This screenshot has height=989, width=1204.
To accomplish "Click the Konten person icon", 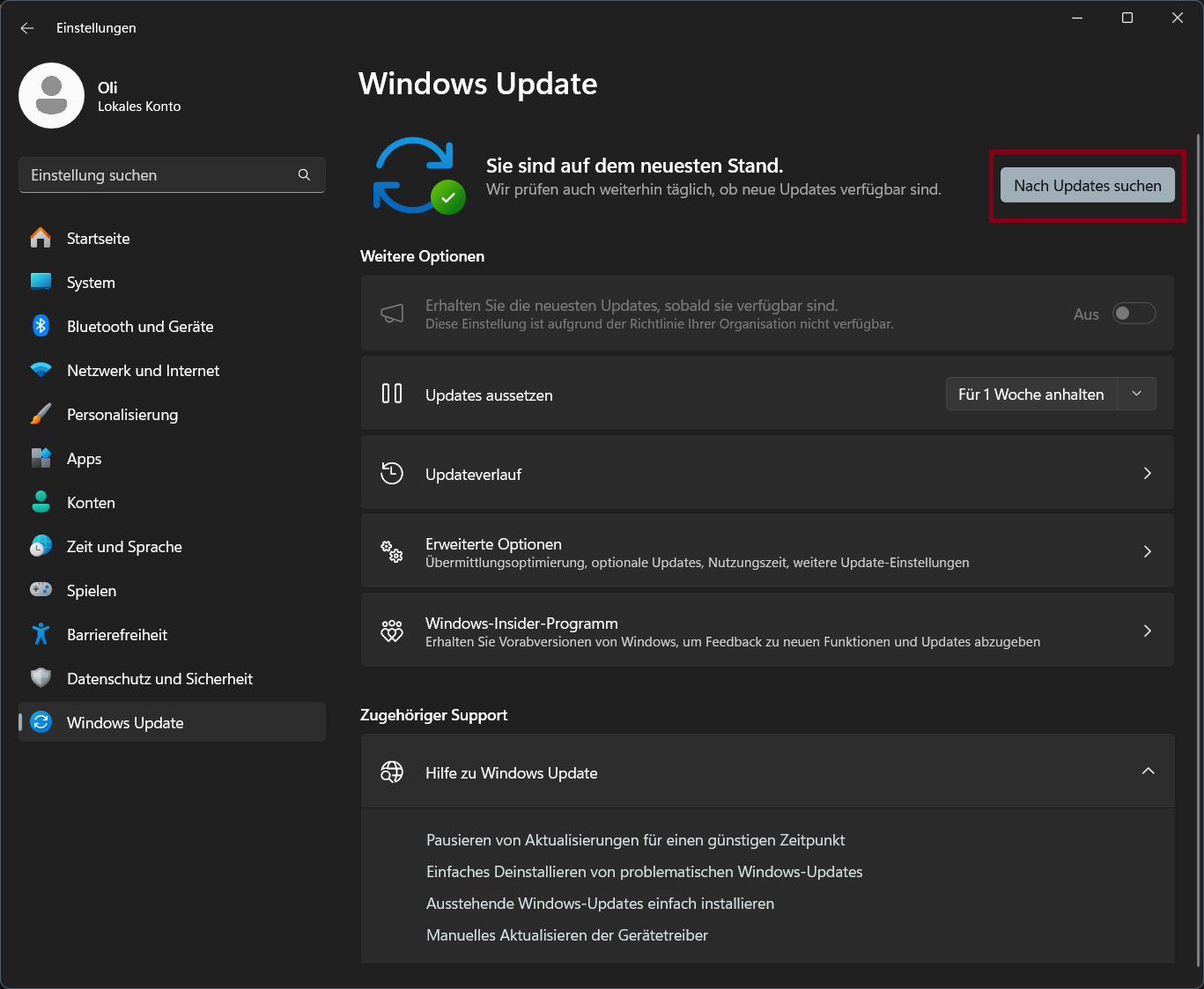I will pos(41,502).
